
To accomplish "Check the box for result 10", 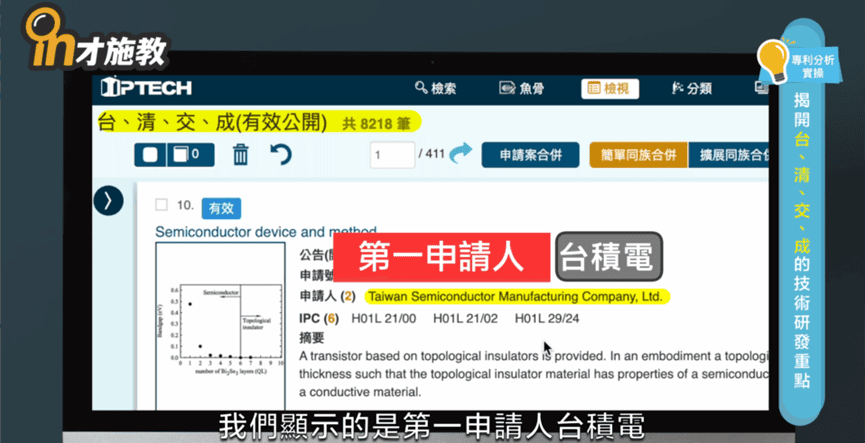I will (161, 205).
